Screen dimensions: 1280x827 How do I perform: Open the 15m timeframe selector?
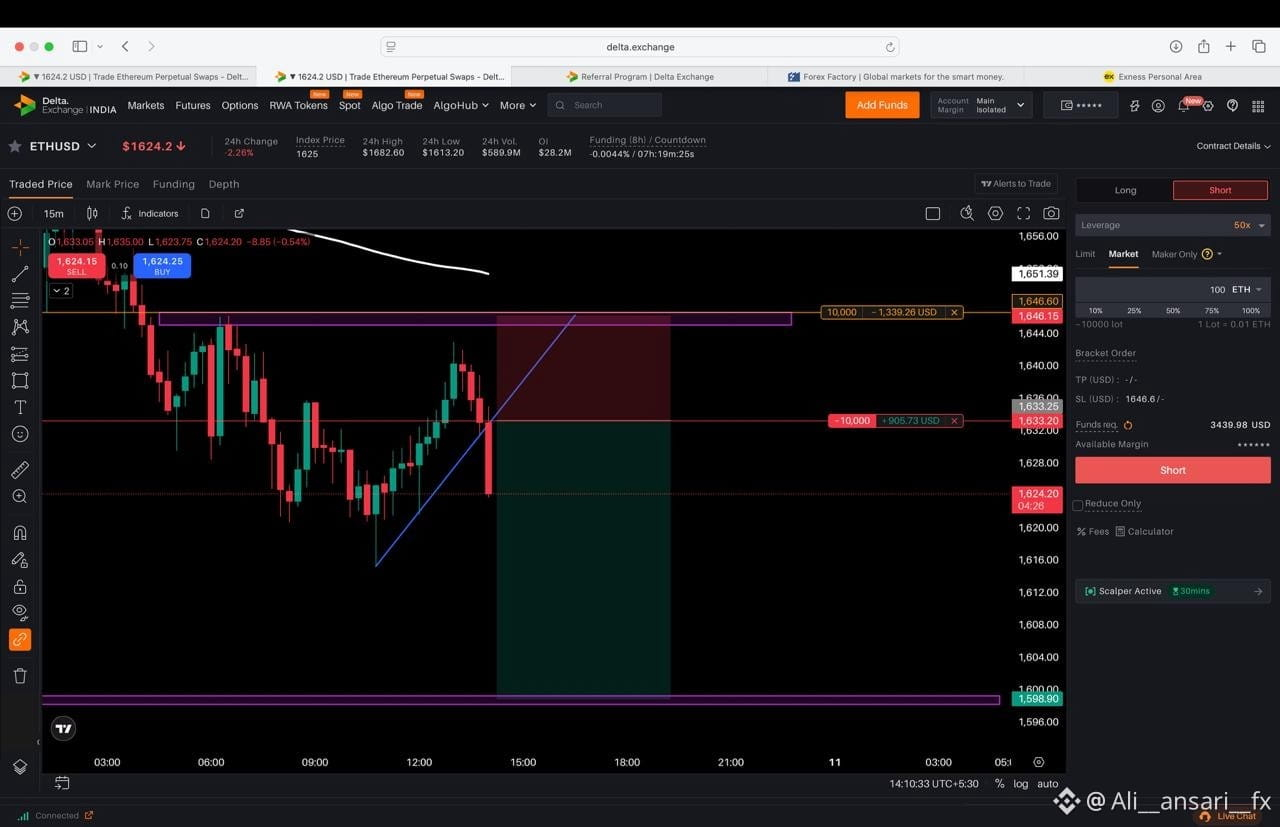53,213
